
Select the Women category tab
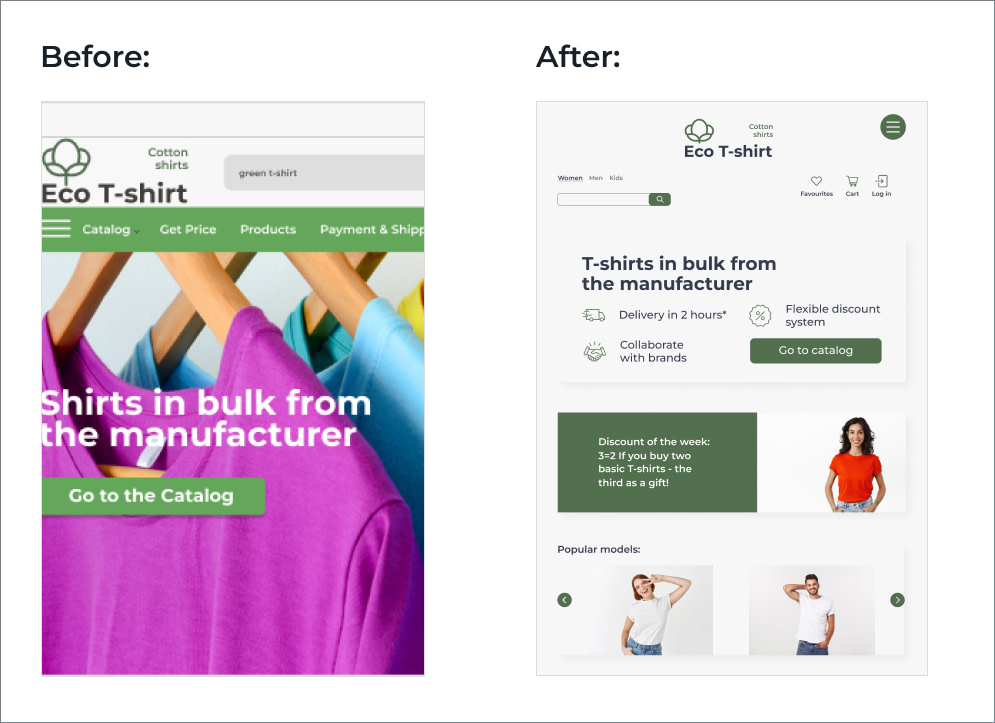pyautogui.click(x=570, y=178)
